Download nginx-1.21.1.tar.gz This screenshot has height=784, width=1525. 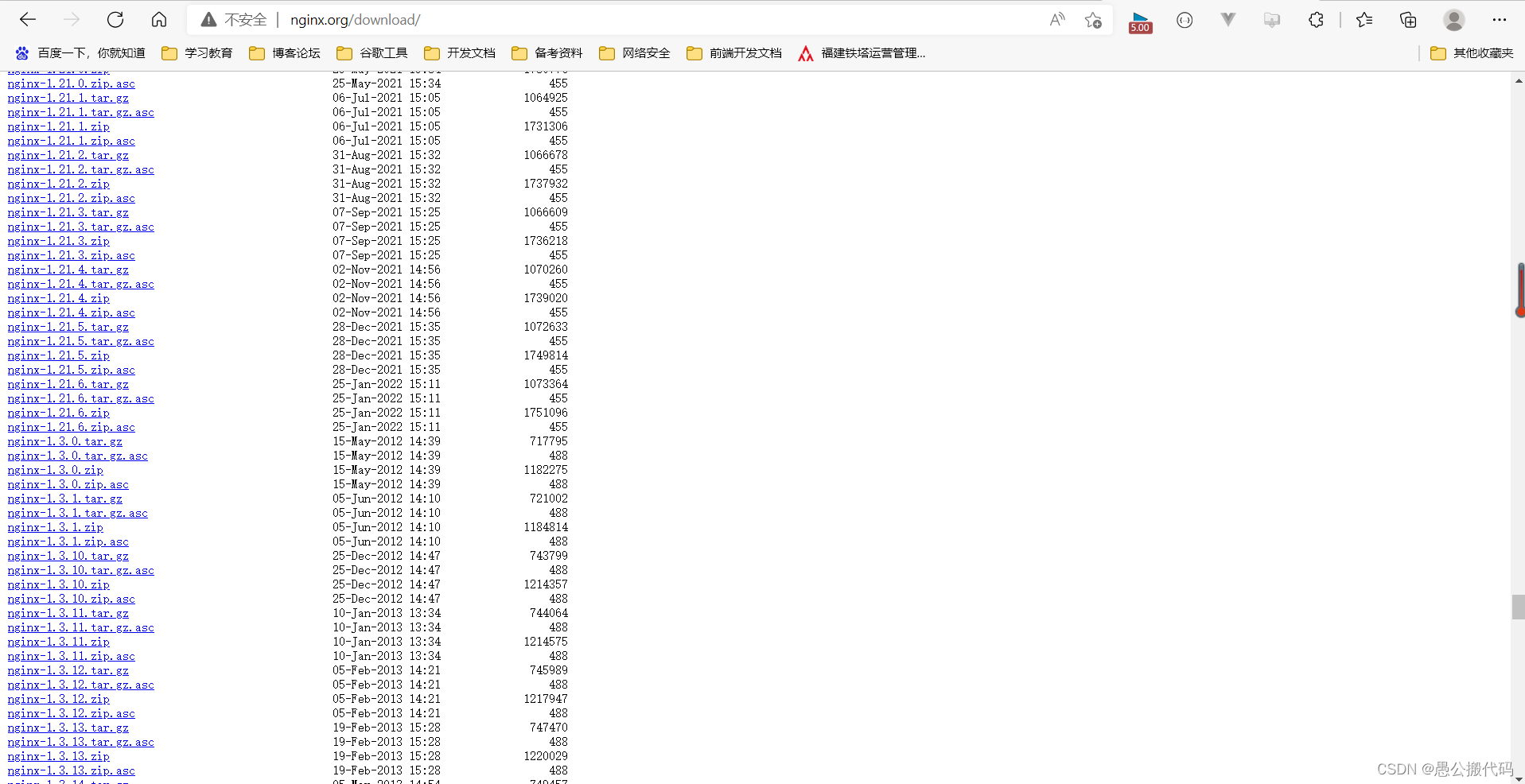pyautogui.click(x=68, y=98)
